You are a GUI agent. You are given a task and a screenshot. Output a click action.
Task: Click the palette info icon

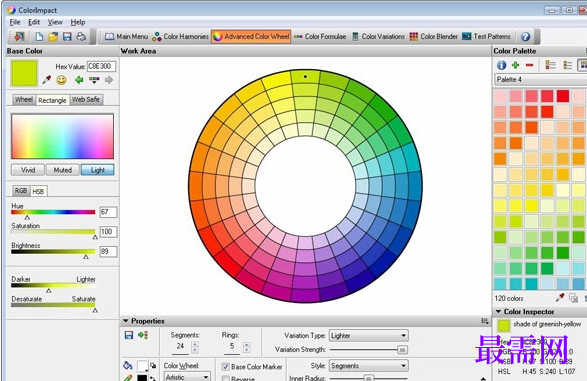point(501,65)
